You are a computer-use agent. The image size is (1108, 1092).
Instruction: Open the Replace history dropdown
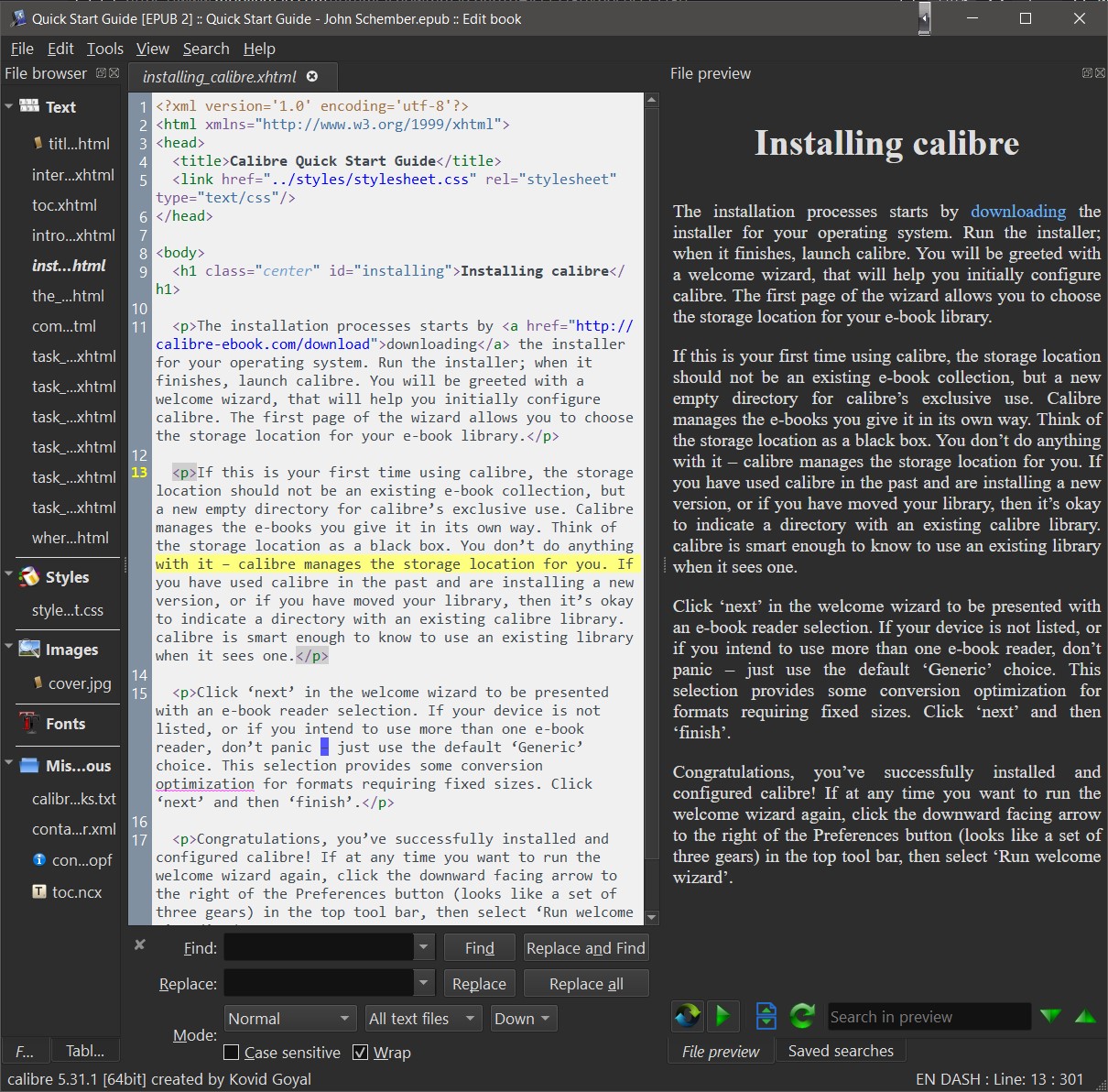[x=423, y=983]
